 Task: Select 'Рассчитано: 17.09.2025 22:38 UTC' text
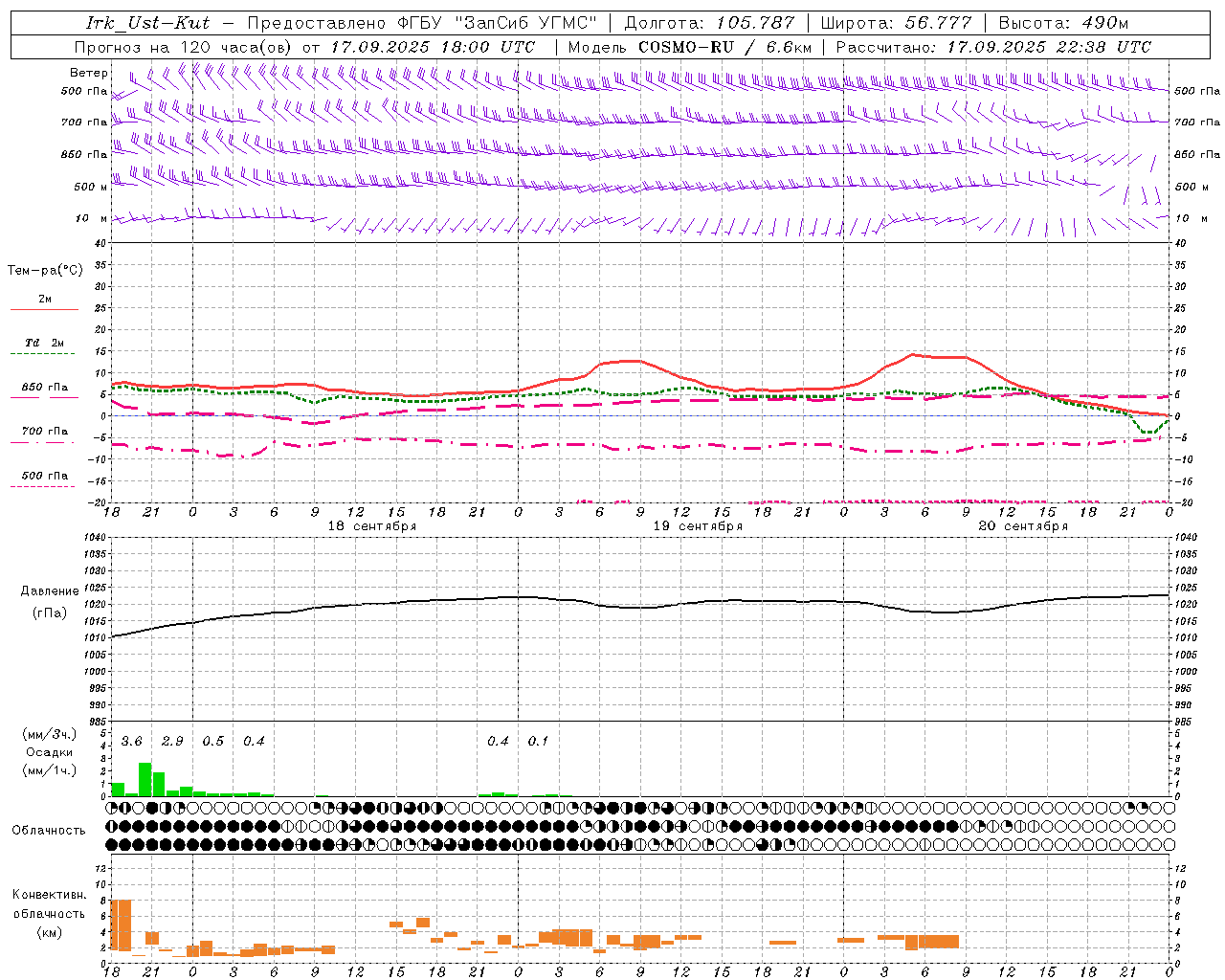coord(993,47)
